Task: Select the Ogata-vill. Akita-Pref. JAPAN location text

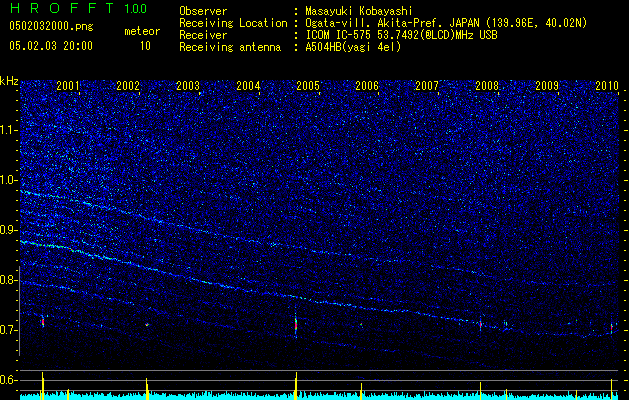Action: tap(446, 23)
